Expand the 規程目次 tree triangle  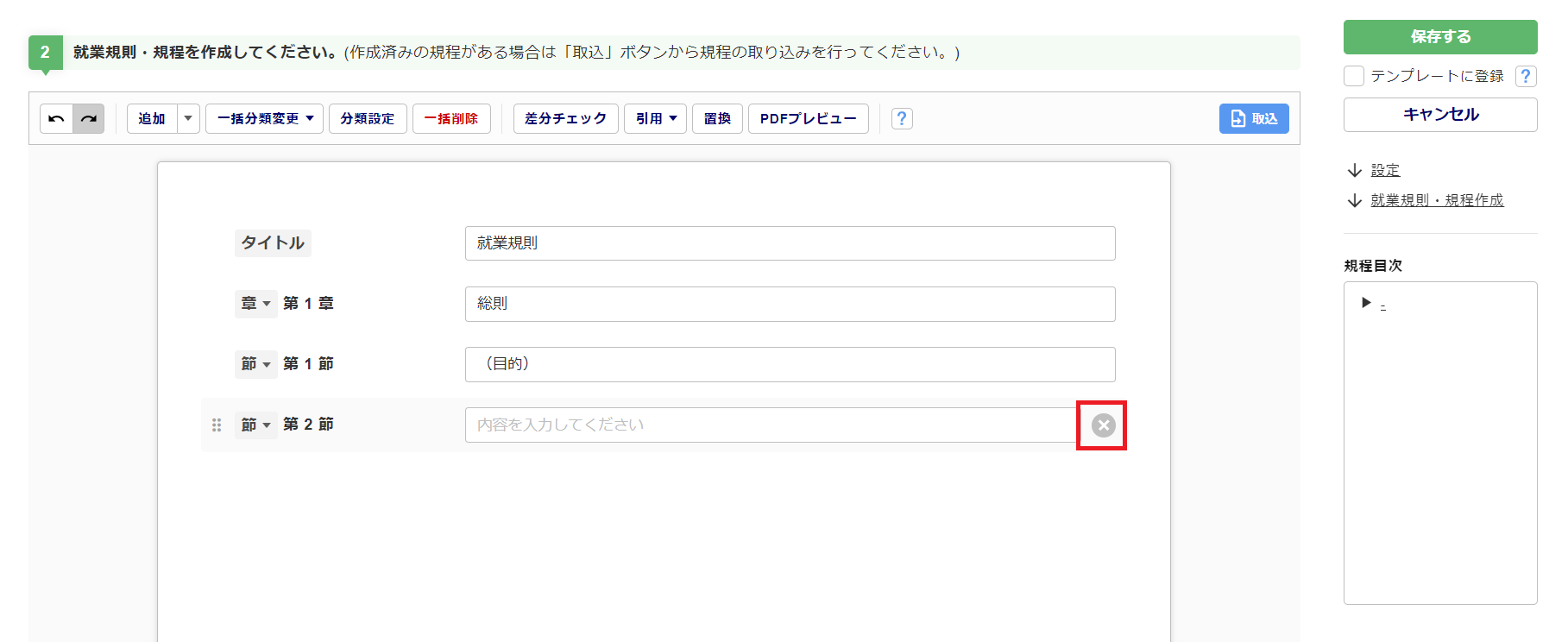click(1366, 303)
